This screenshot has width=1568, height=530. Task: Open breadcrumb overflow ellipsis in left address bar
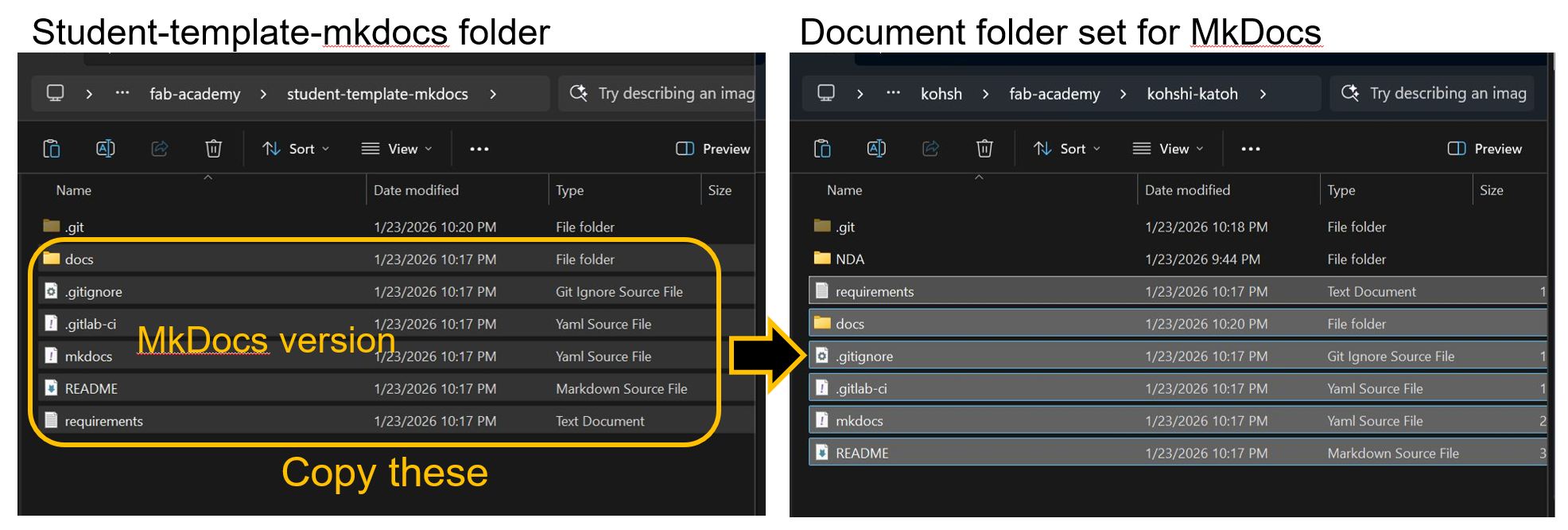122,93
